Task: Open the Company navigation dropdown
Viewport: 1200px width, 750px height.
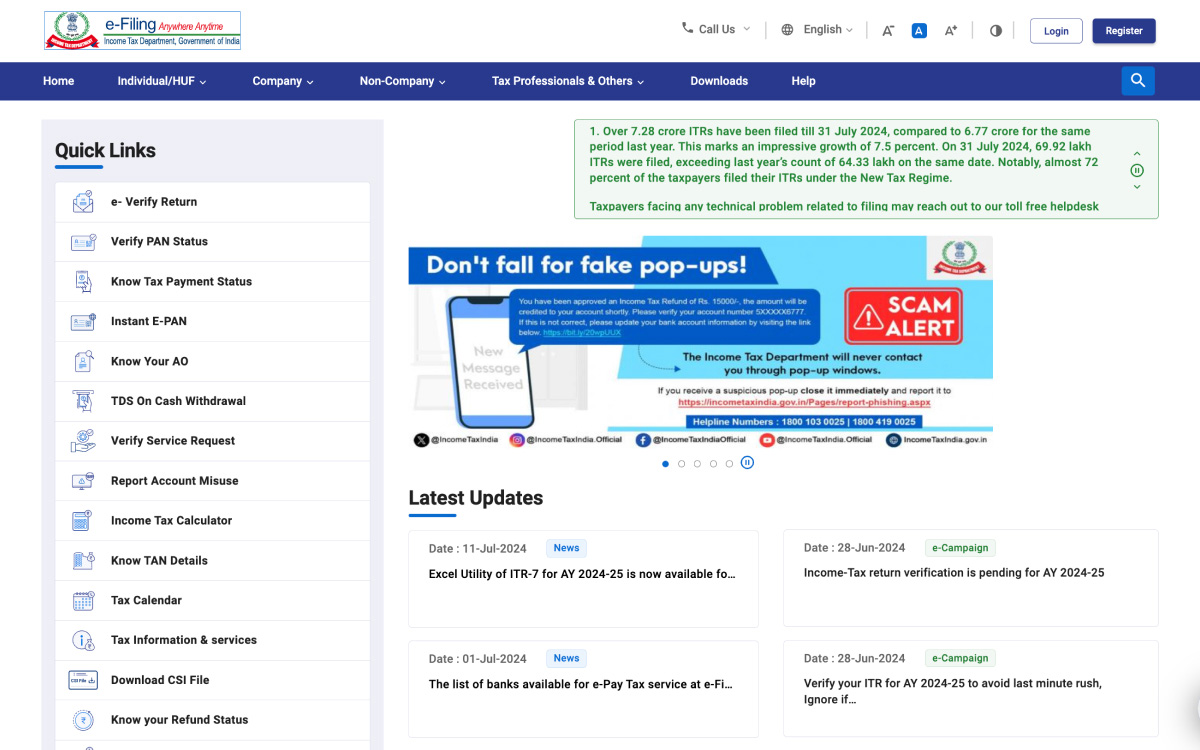Action: 282,81
